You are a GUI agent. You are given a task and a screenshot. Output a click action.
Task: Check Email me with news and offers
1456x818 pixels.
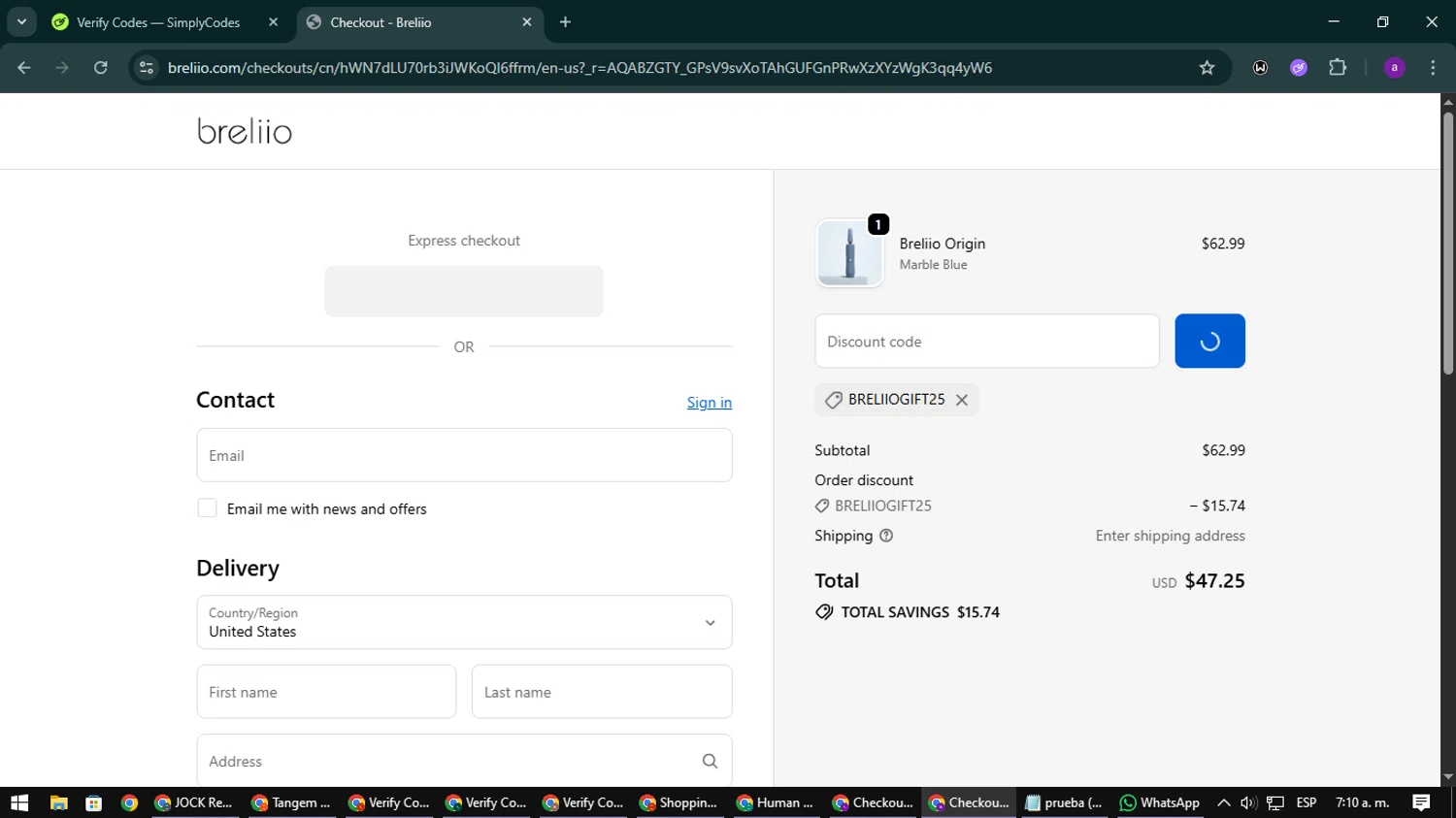point(207,508)
